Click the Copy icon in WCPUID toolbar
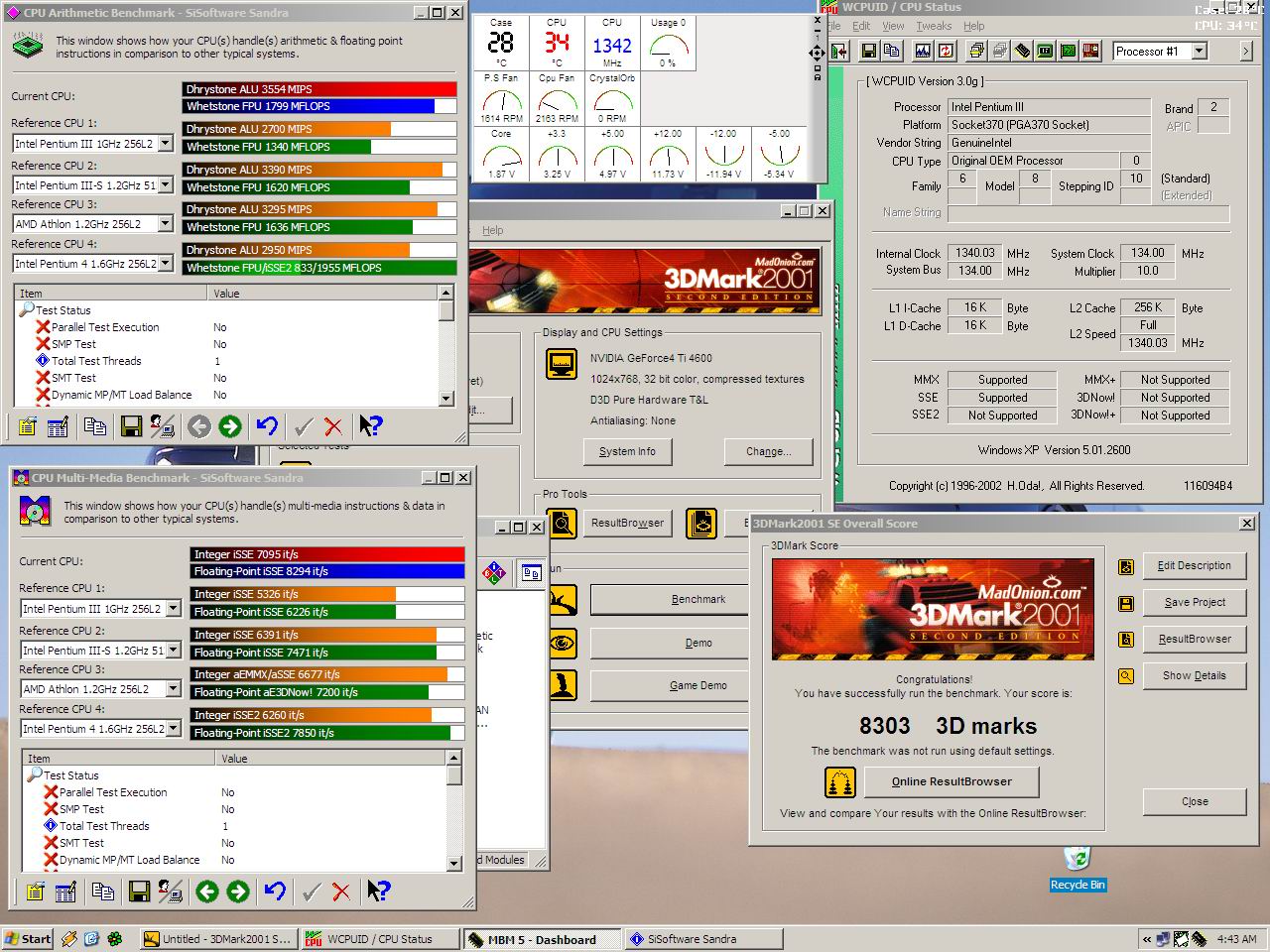The height and width of the screenshot is (952, 1270). 892,51
